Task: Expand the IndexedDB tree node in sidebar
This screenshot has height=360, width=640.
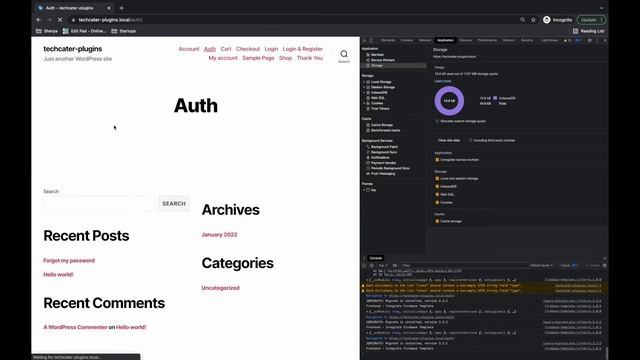Action: [364, 93]
